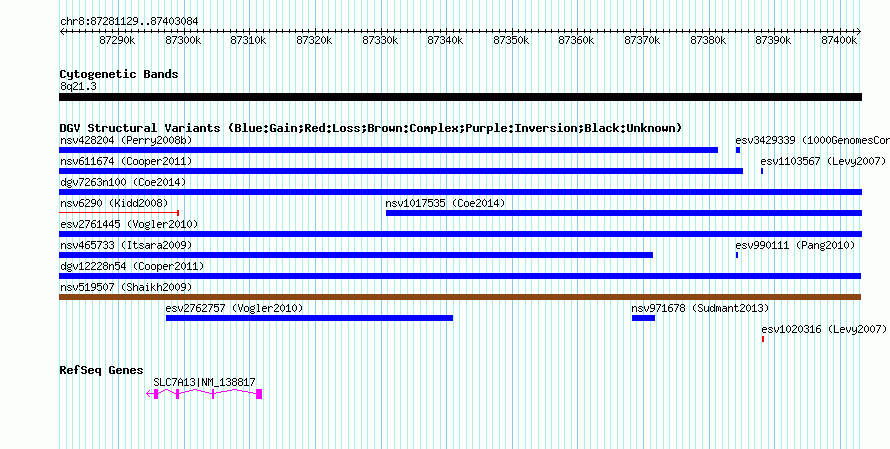Click the 87290k ruler position

click(117, 40)
